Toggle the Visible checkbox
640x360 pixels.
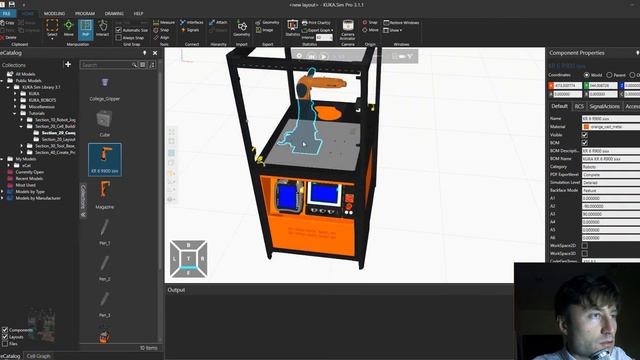585,135
